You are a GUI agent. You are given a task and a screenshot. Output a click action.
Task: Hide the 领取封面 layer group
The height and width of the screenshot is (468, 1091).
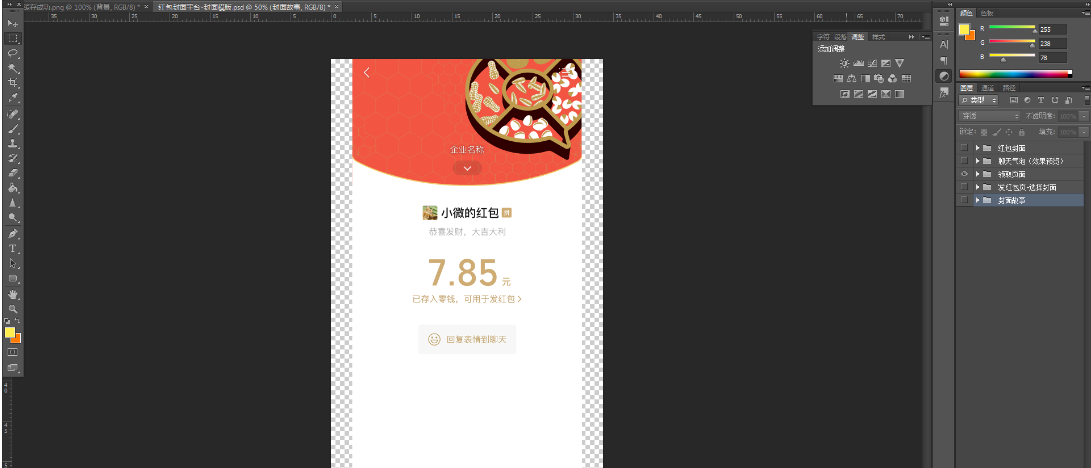coord(963,174)
